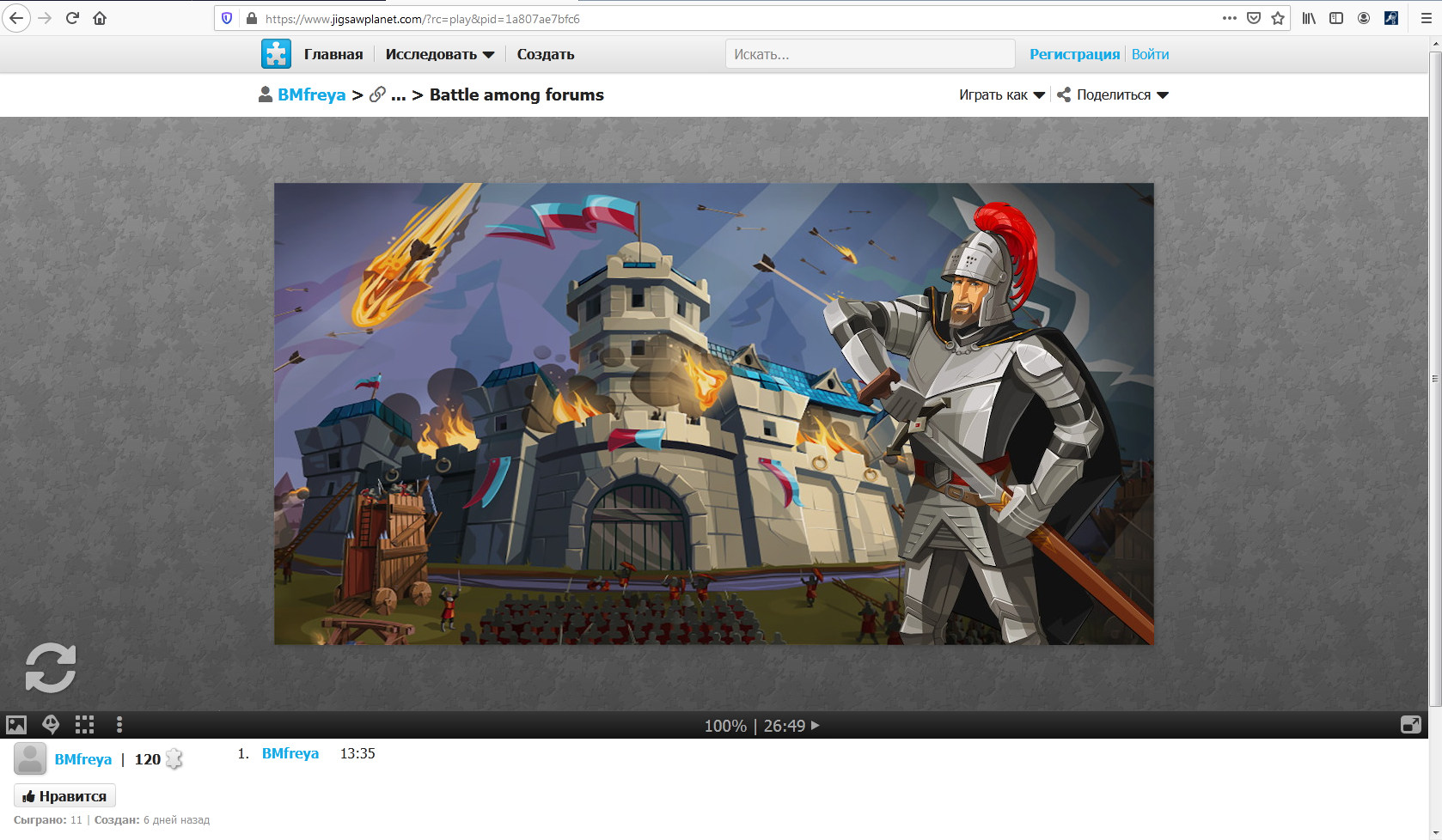The image size is (1442, 840).
Task: Open the tracking protection shield icon
Action: (227, 18)
